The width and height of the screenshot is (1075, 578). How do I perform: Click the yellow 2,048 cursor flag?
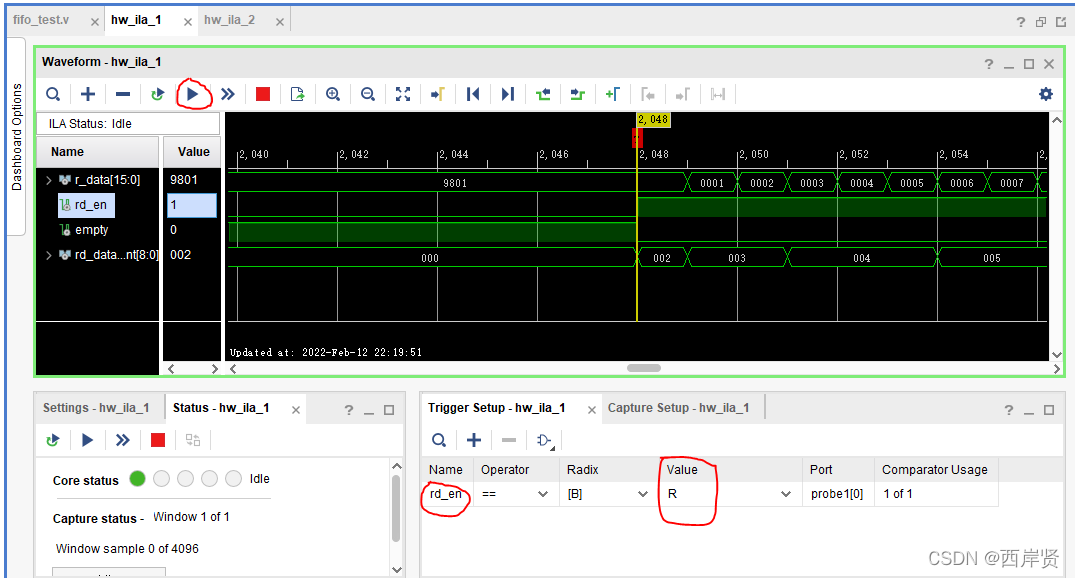(653, 119)
